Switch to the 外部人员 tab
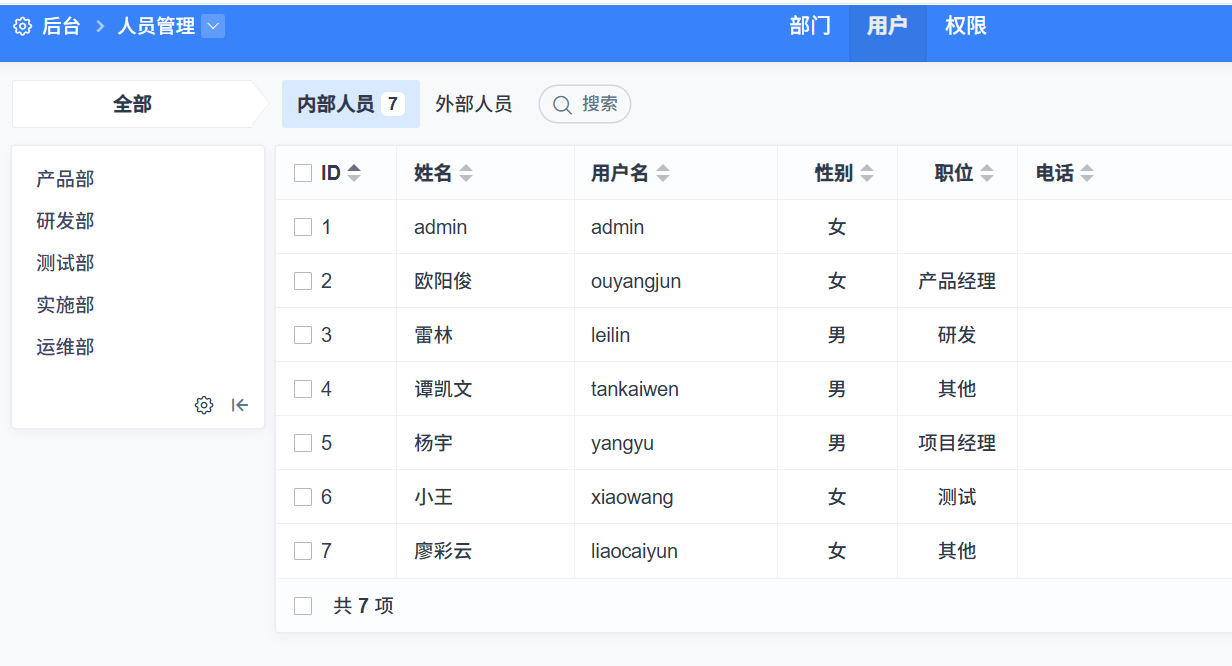 [x=473, y=103]
